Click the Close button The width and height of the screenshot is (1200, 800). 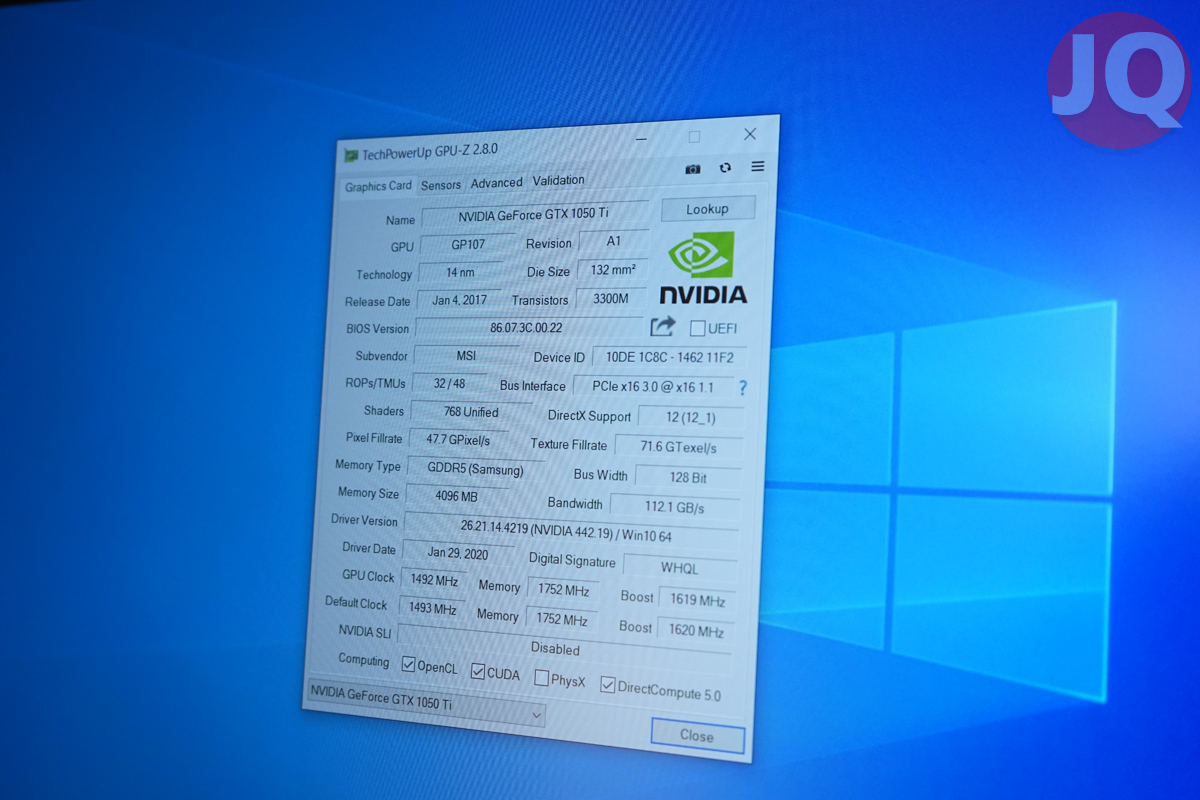tap(697, 736)
